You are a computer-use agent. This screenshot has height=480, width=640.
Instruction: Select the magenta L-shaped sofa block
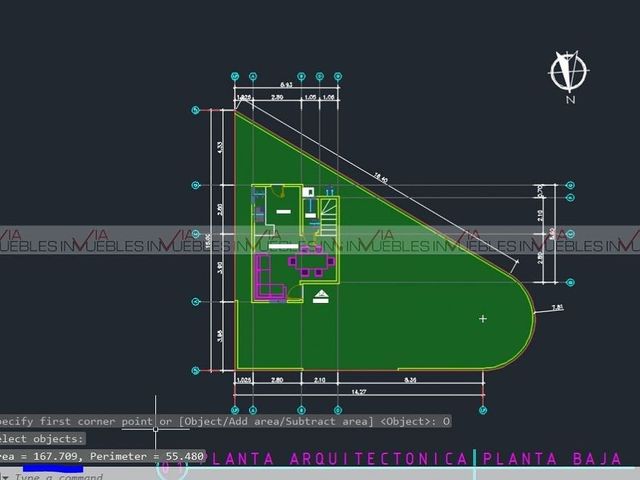coord(269,277)
